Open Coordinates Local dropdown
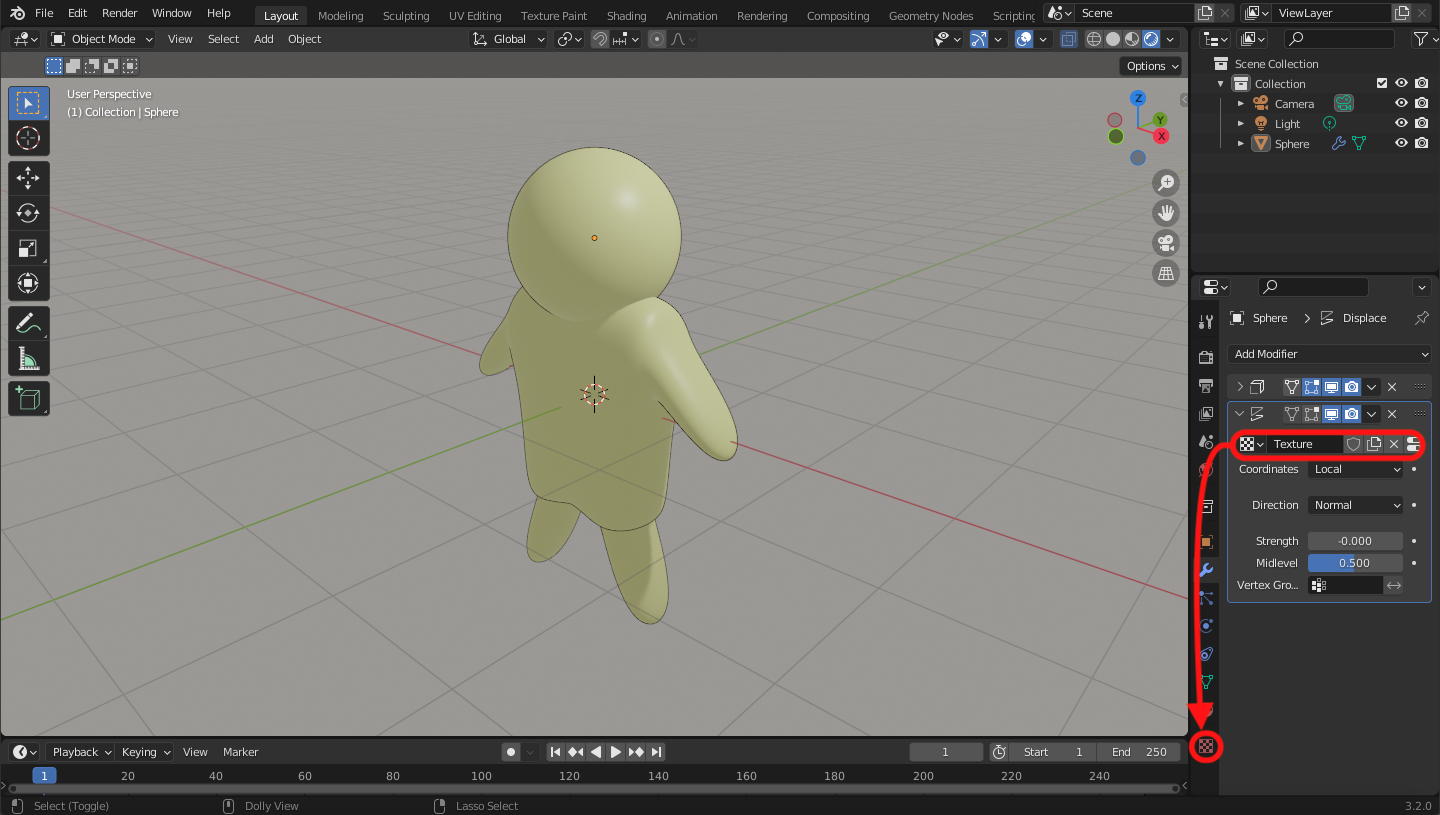This screenshot has width=1440, height=815. (x=1355, y=469)
